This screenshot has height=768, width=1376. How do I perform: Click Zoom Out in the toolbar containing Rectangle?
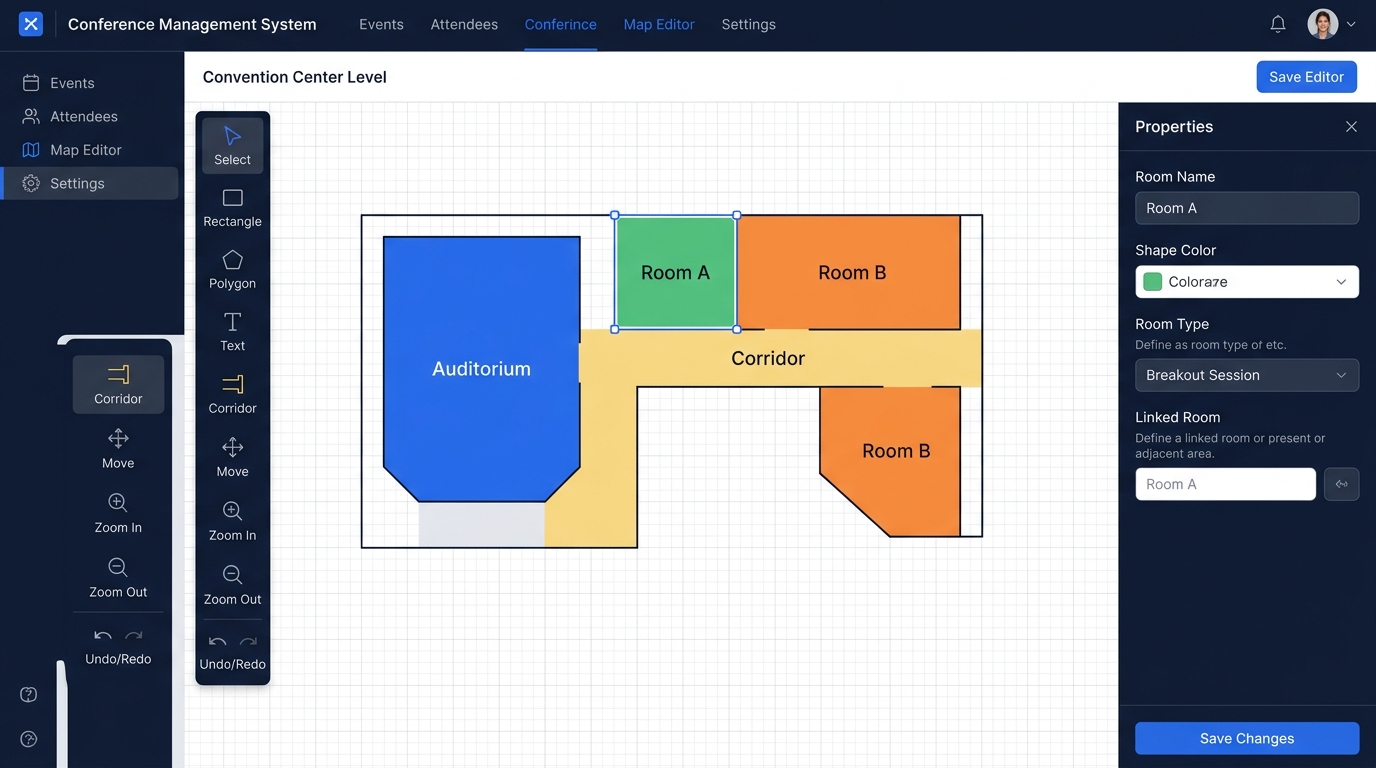pos(232,585)
